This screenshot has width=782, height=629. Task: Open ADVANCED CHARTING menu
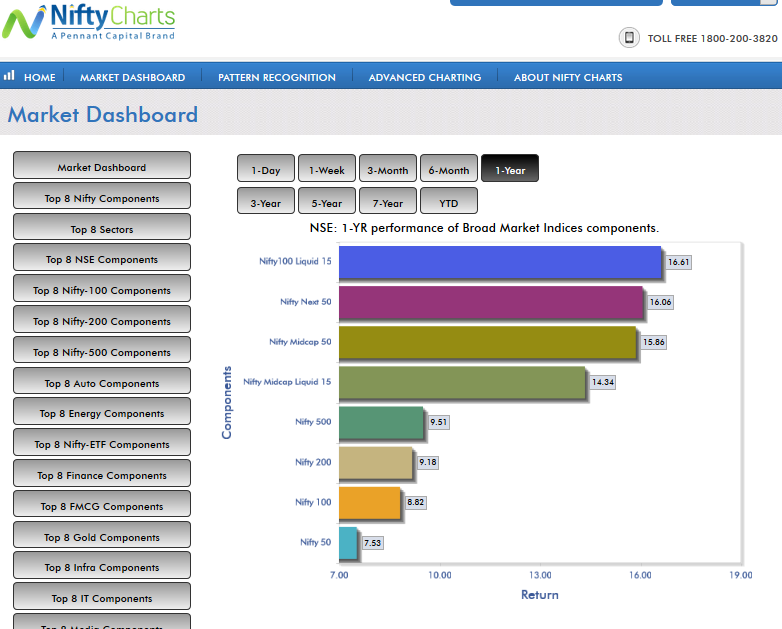(425, 77)
